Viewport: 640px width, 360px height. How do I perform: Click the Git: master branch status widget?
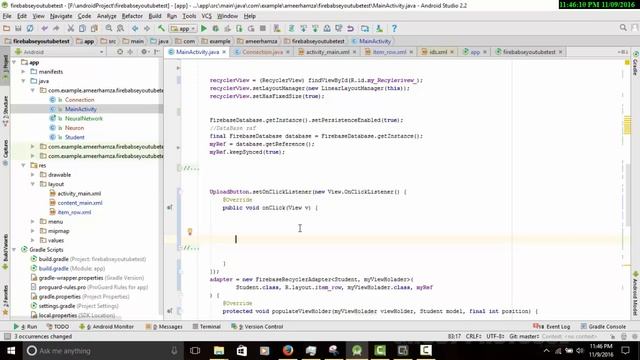pyautogui.click(x=524, y=336)
